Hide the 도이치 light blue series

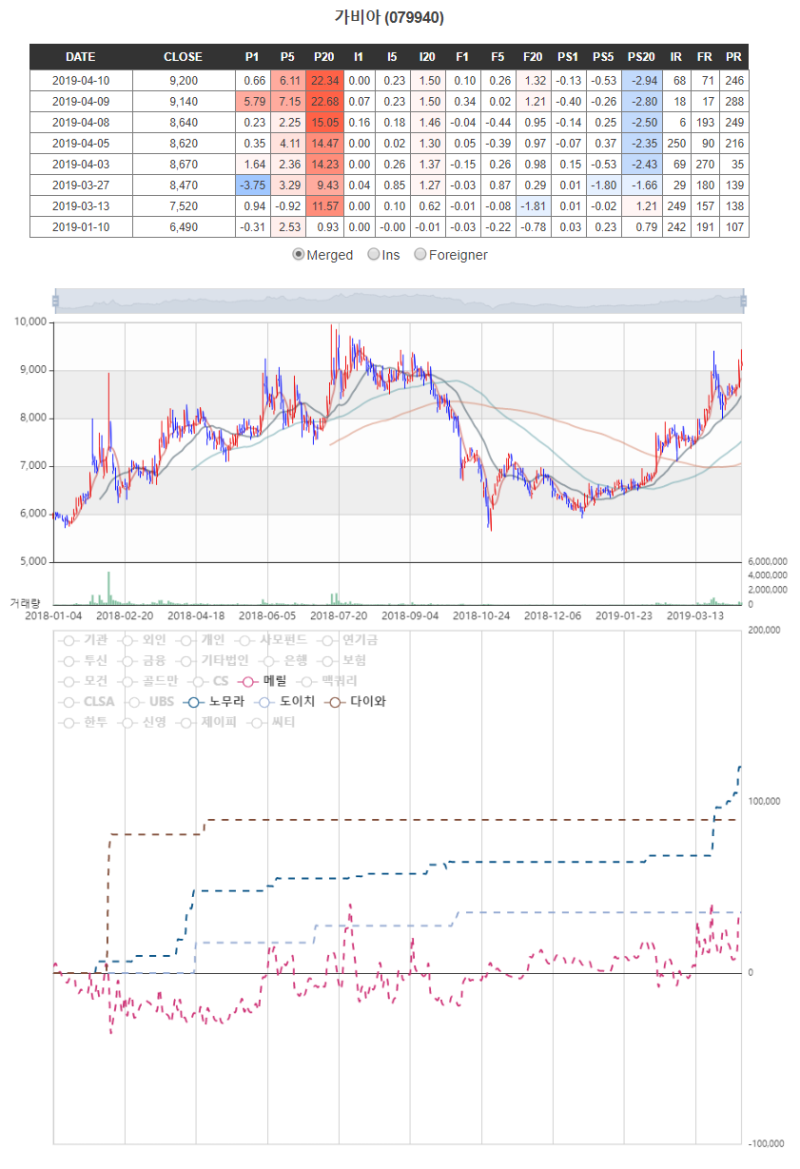[x=285, y=702]
